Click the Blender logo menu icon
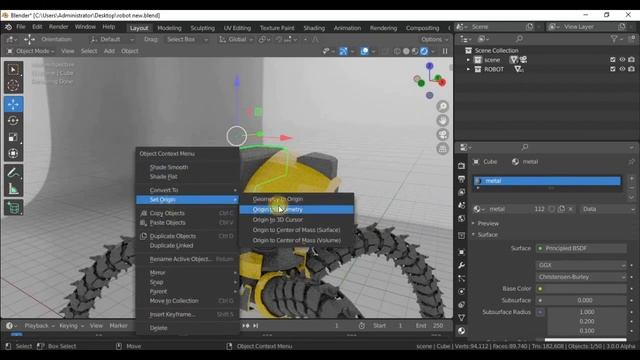The height and width of the screenshot is (360, 640). [x=8, y=27]
